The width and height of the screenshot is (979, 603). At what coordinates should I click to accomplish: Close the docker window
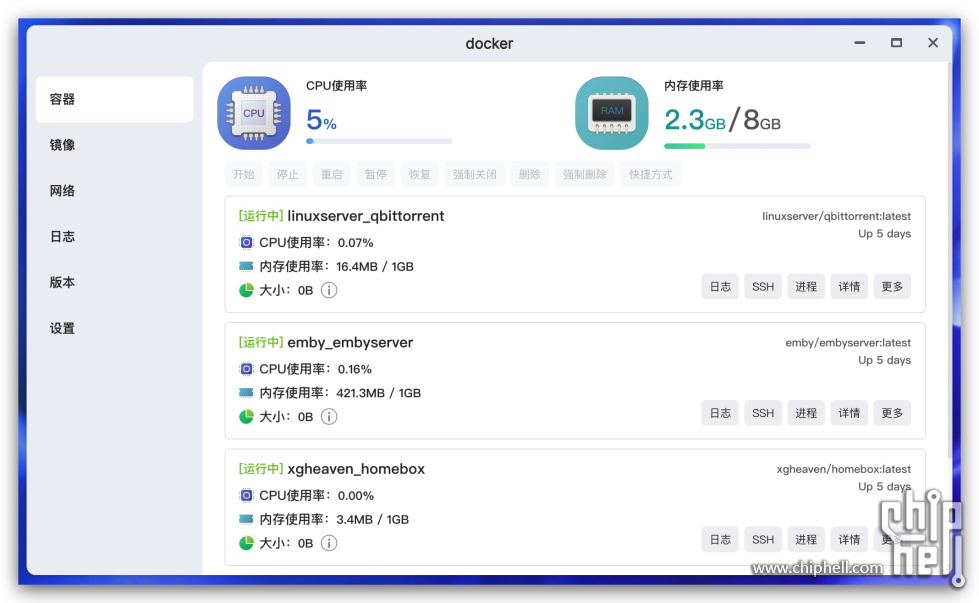[933, 43]
